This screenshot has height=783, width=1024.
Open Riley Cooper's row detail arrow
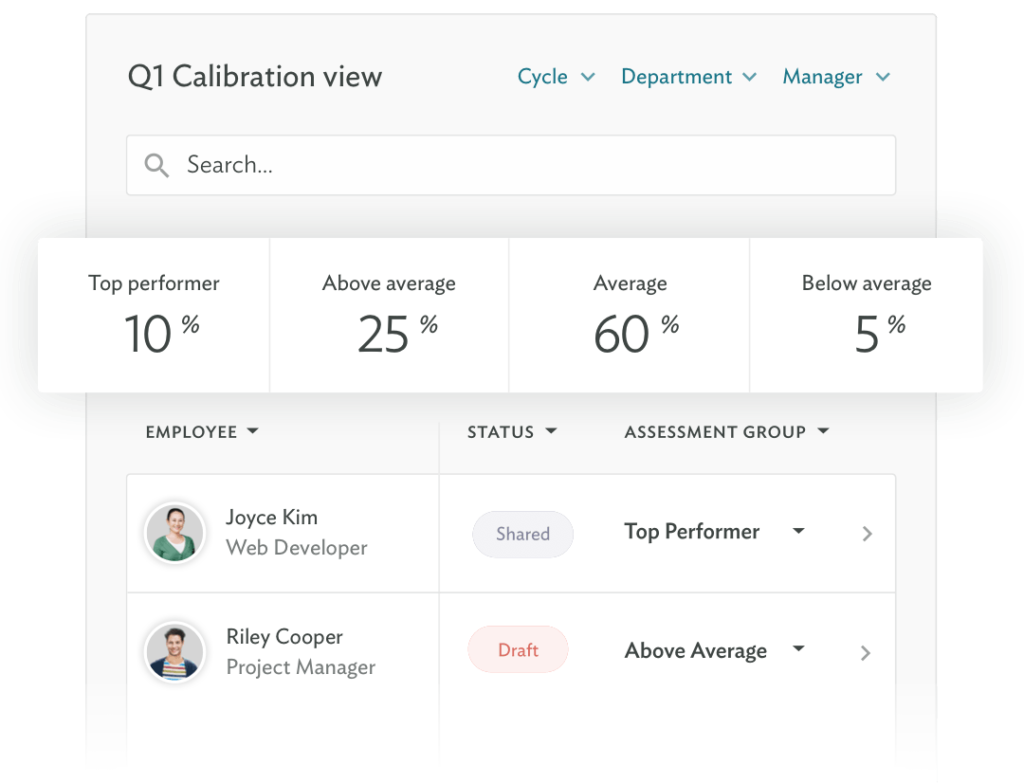867,653
